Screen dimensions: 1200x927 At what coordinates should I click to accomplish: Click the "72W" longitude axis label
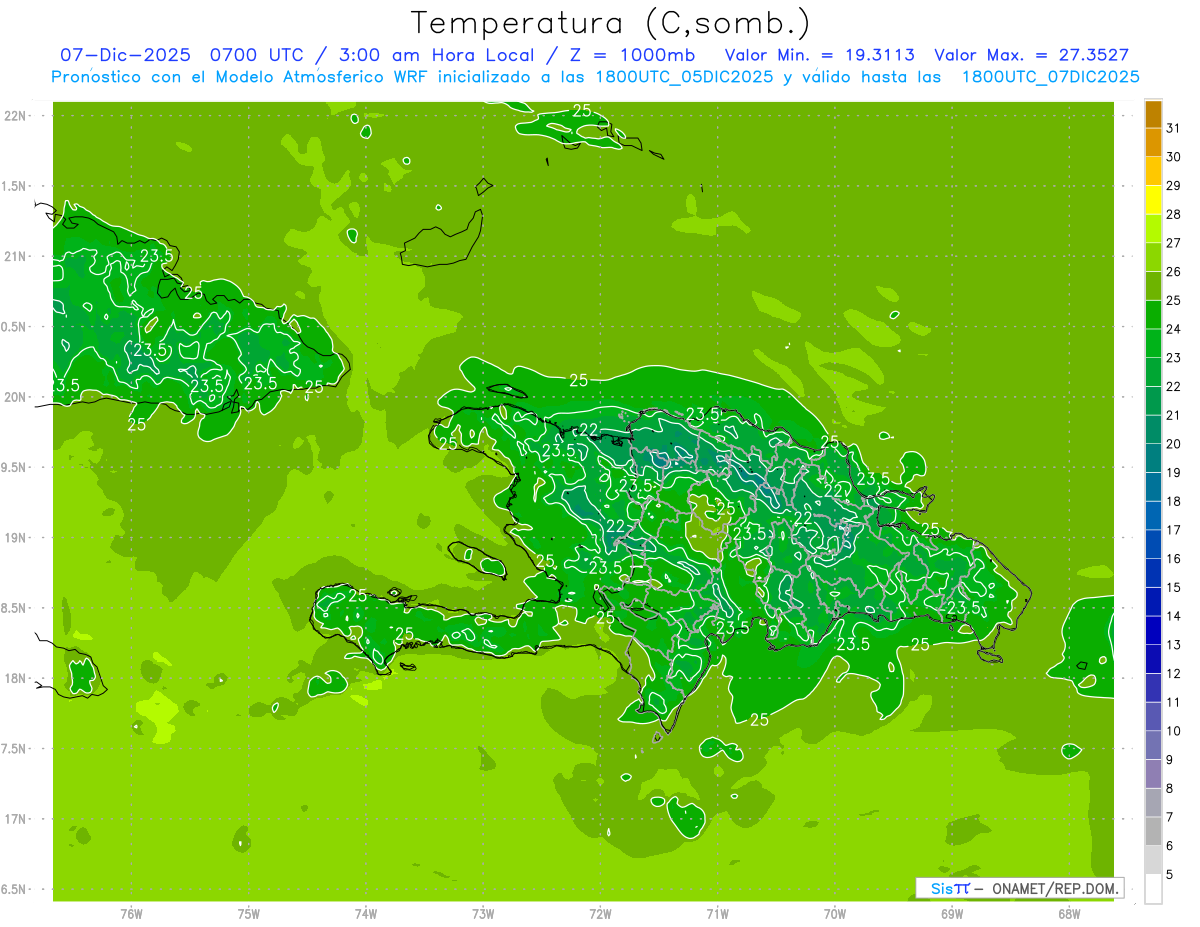click(601, 913)
